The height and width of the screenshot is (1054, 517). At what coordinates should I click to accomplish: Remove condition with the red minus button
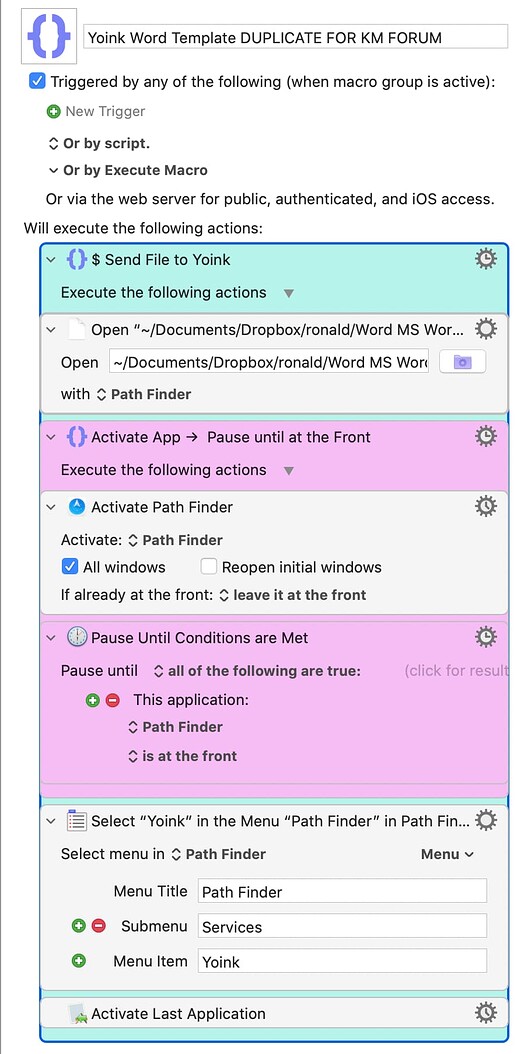coord(113,700)
